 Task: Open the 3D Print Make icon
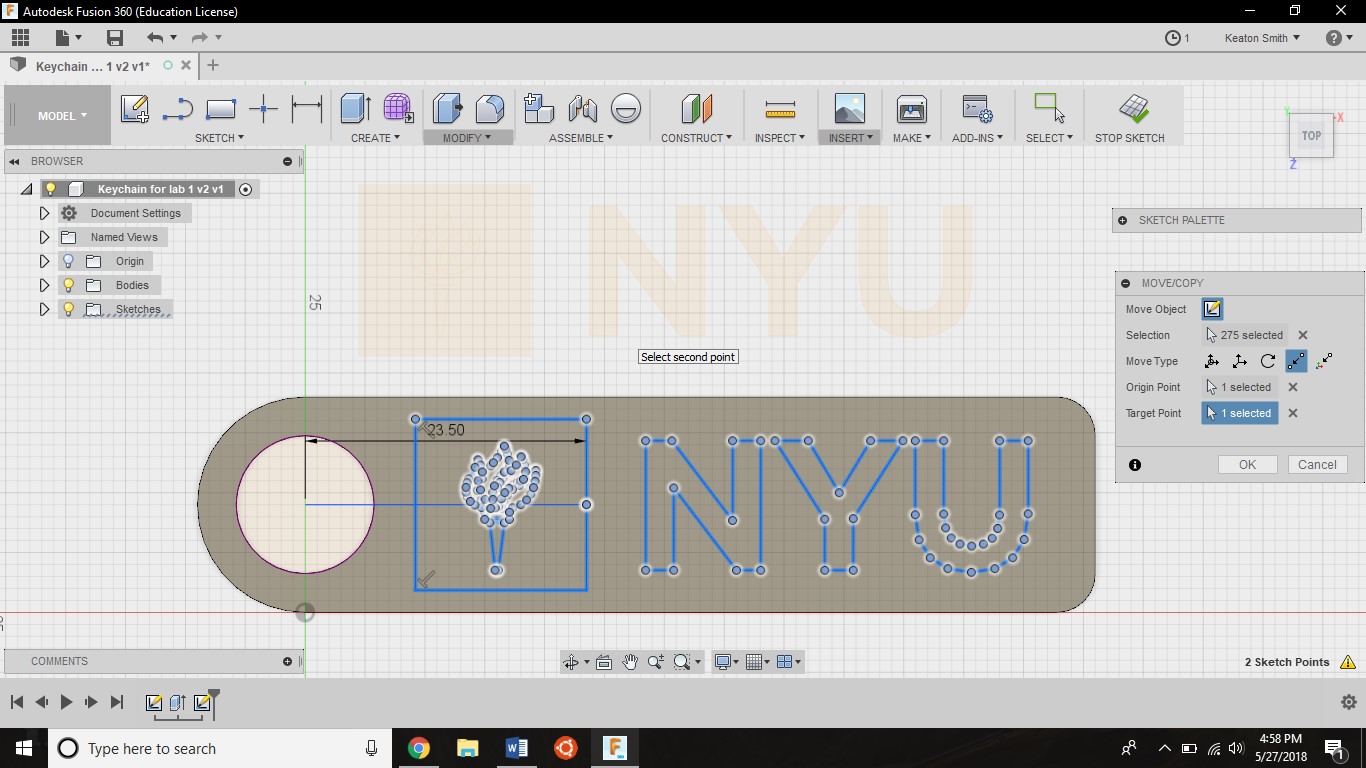(x=912, y=109)
